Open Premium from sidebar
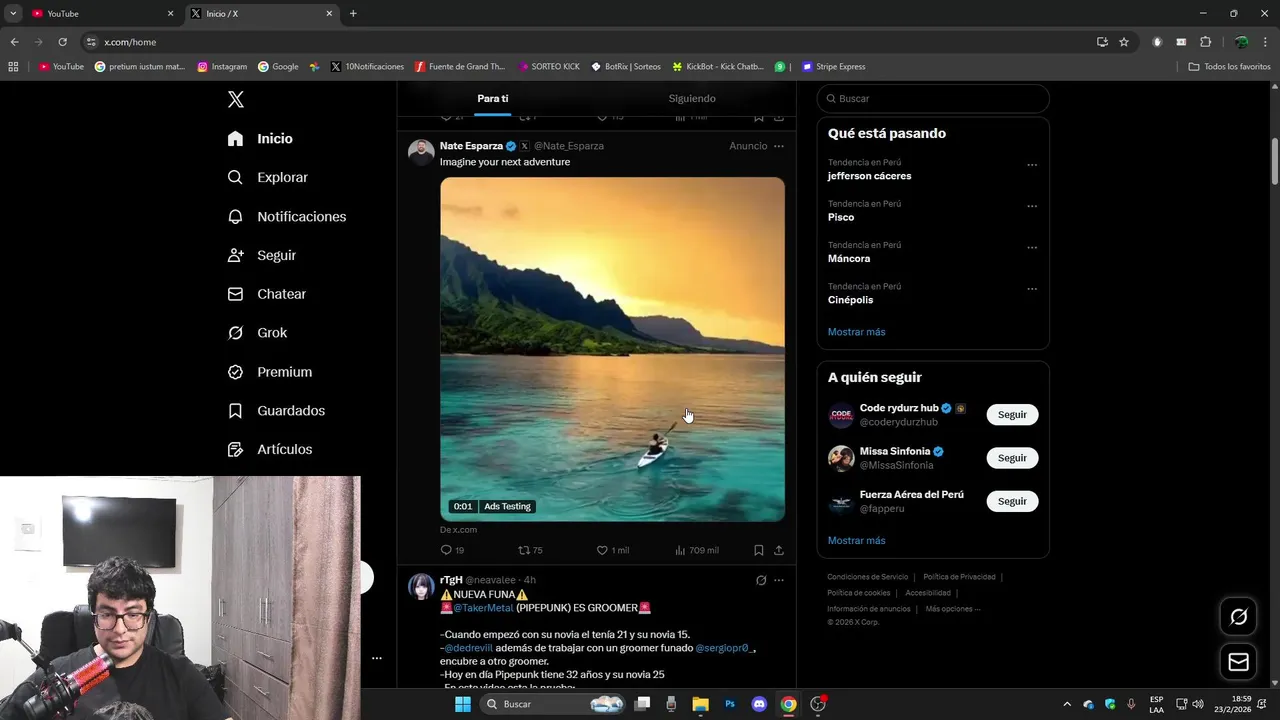The width and height of the screenshot is (1280, 720). 270,372
